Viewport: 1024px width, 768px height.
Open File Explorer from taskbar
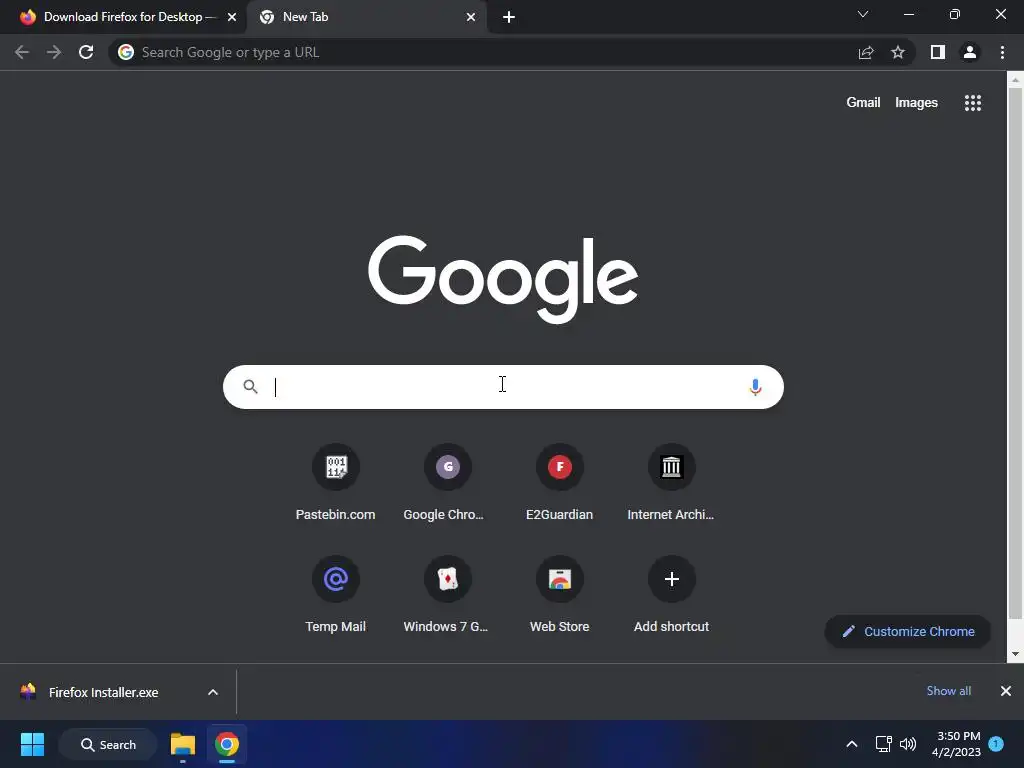tap(183, 744)
